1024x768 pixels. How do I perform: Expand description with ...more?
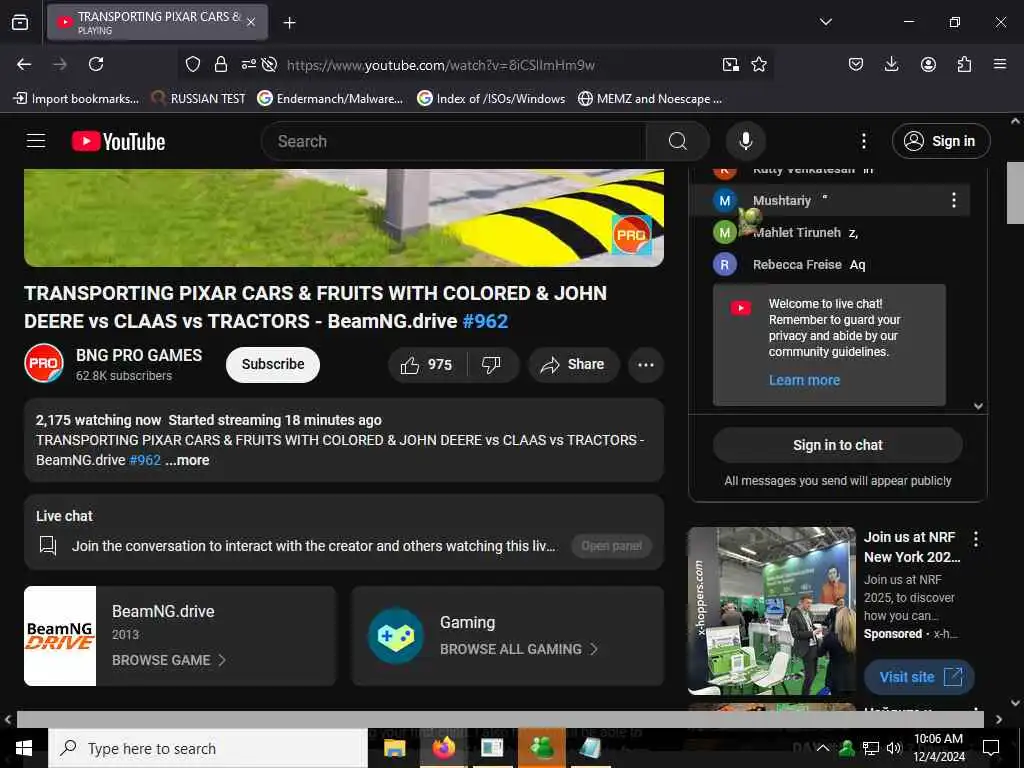187,460
